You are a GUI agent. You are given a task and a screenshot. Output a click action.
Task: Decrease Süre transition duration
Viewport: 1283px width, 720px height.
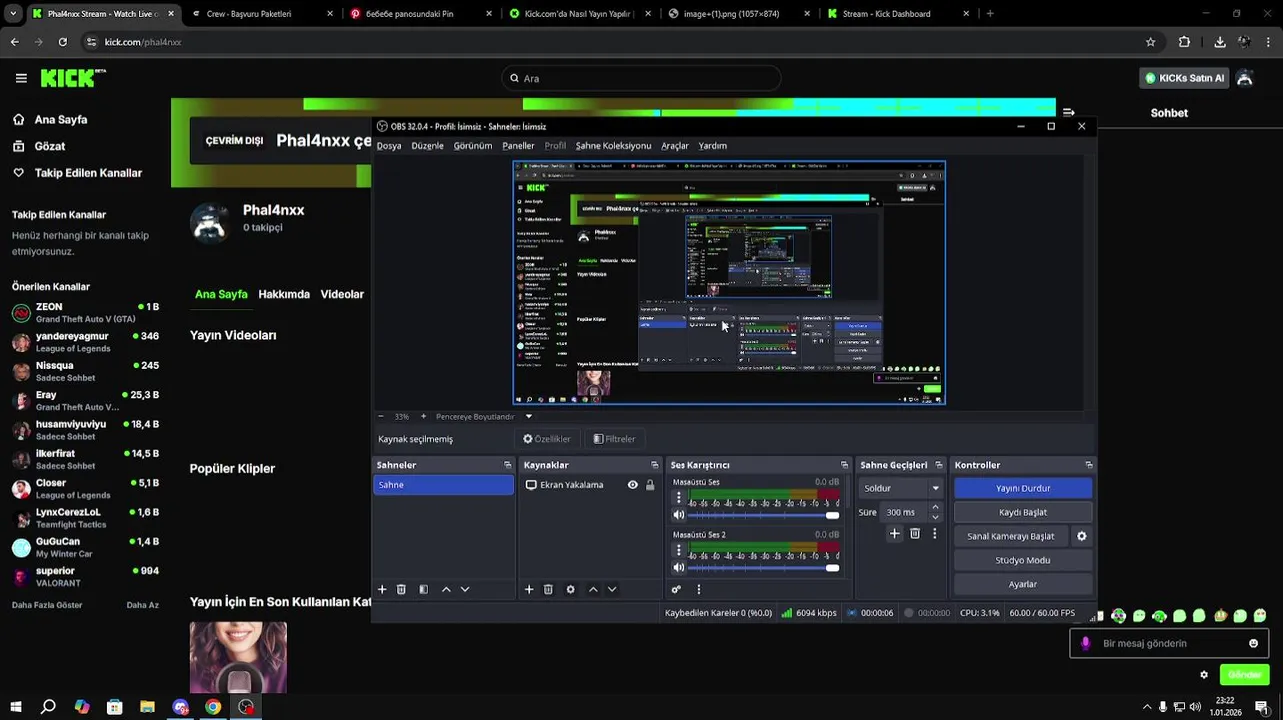point(935,517)
